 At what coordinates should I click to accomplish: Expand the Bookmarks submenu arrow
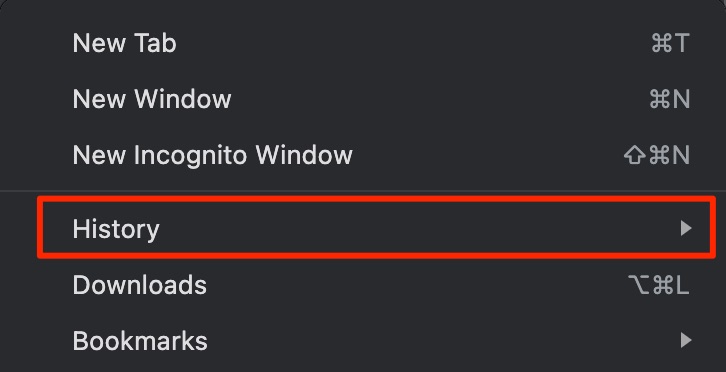686,340
